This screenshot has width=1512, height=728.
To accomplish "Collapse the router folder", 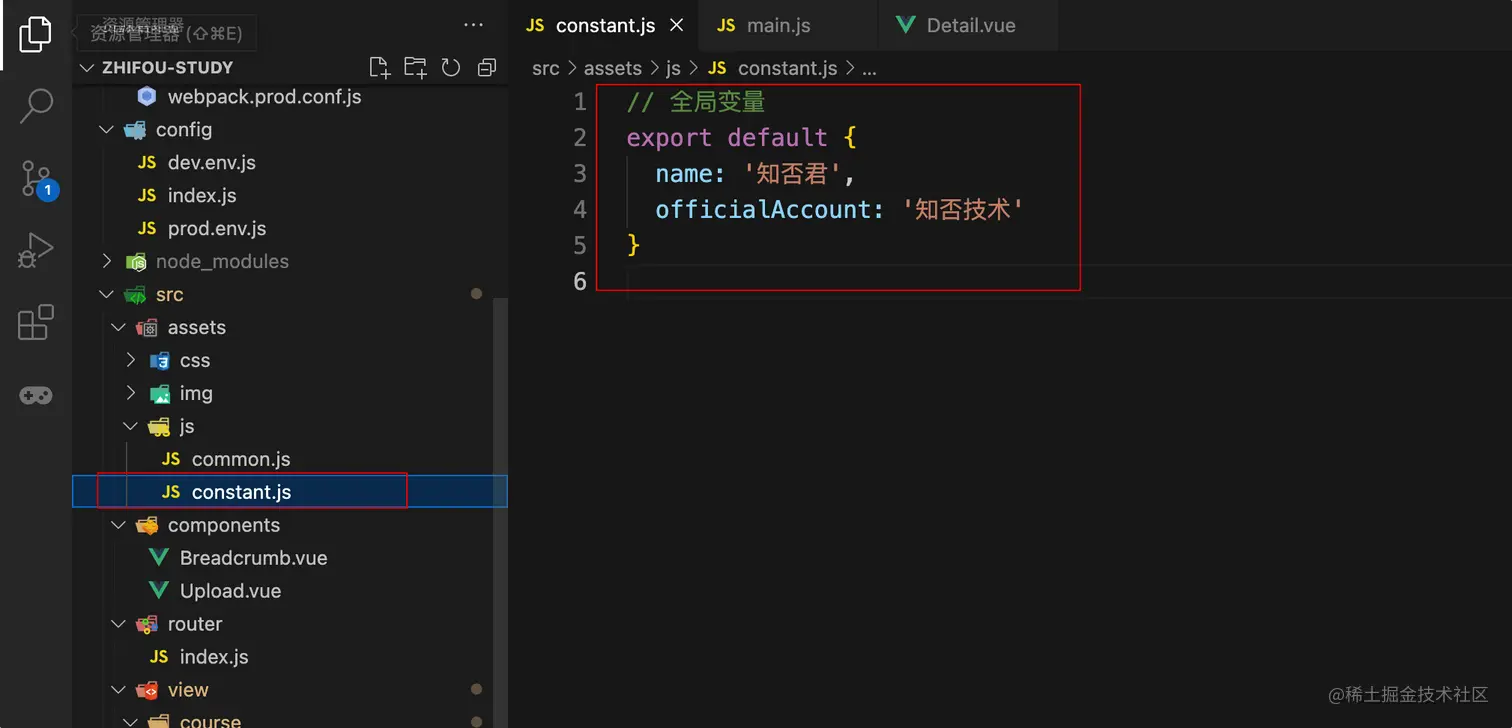I will [119, 624].
